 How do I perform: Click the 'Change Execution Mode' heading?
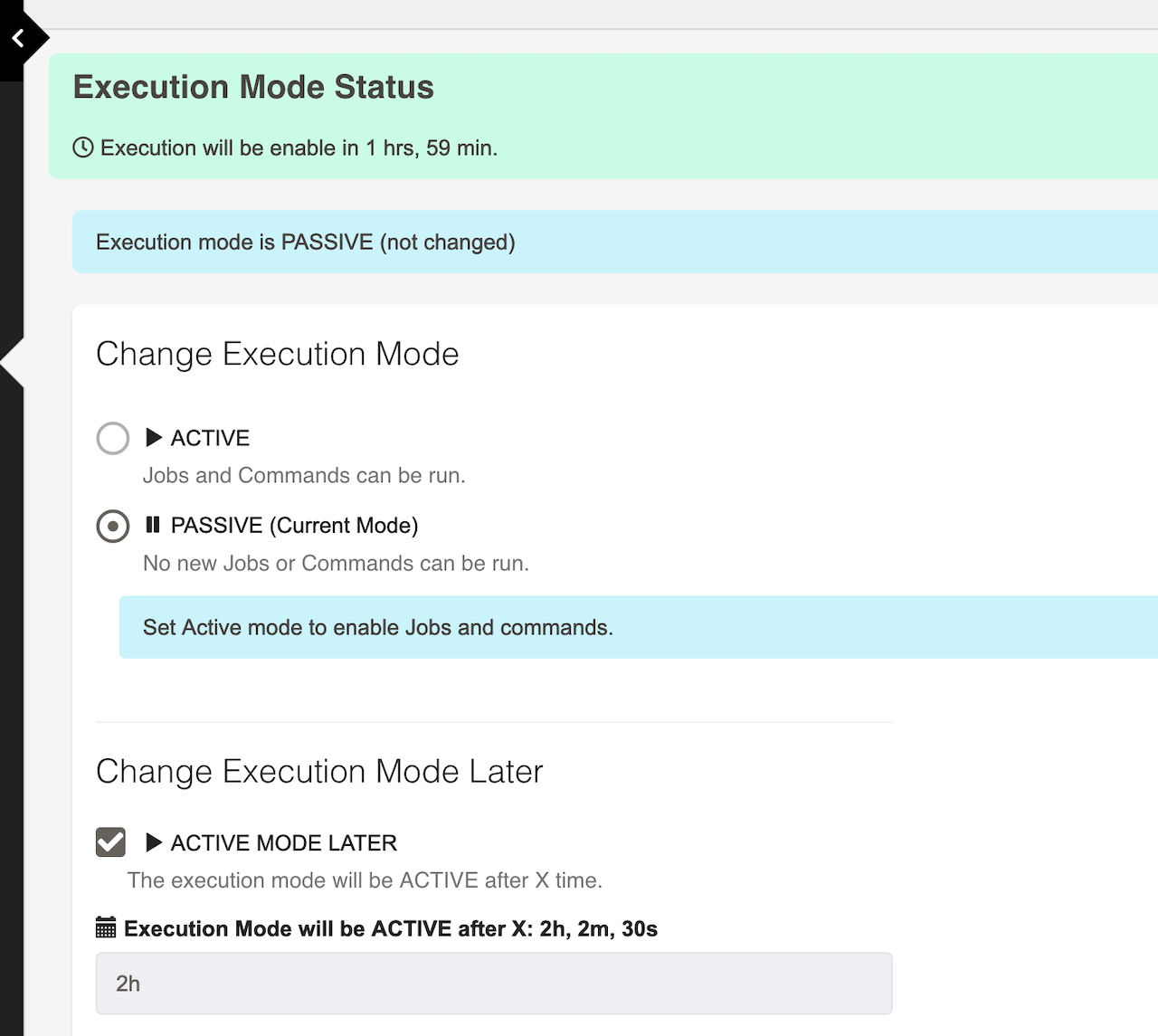tap(278, 354)
